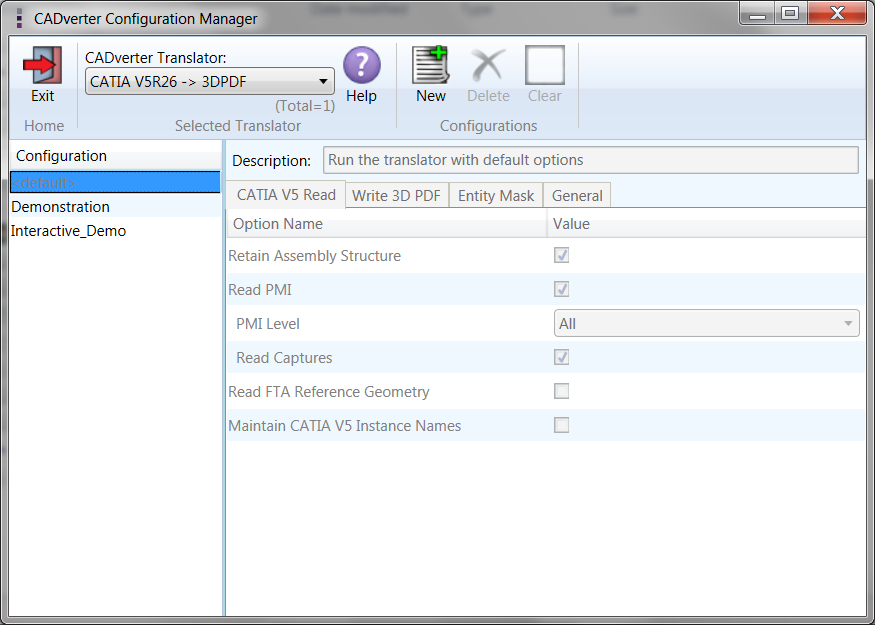The width and height of the screenshot is (875, 625).
Task: Click the greyed Delete X icon
Action: [488, 65]
